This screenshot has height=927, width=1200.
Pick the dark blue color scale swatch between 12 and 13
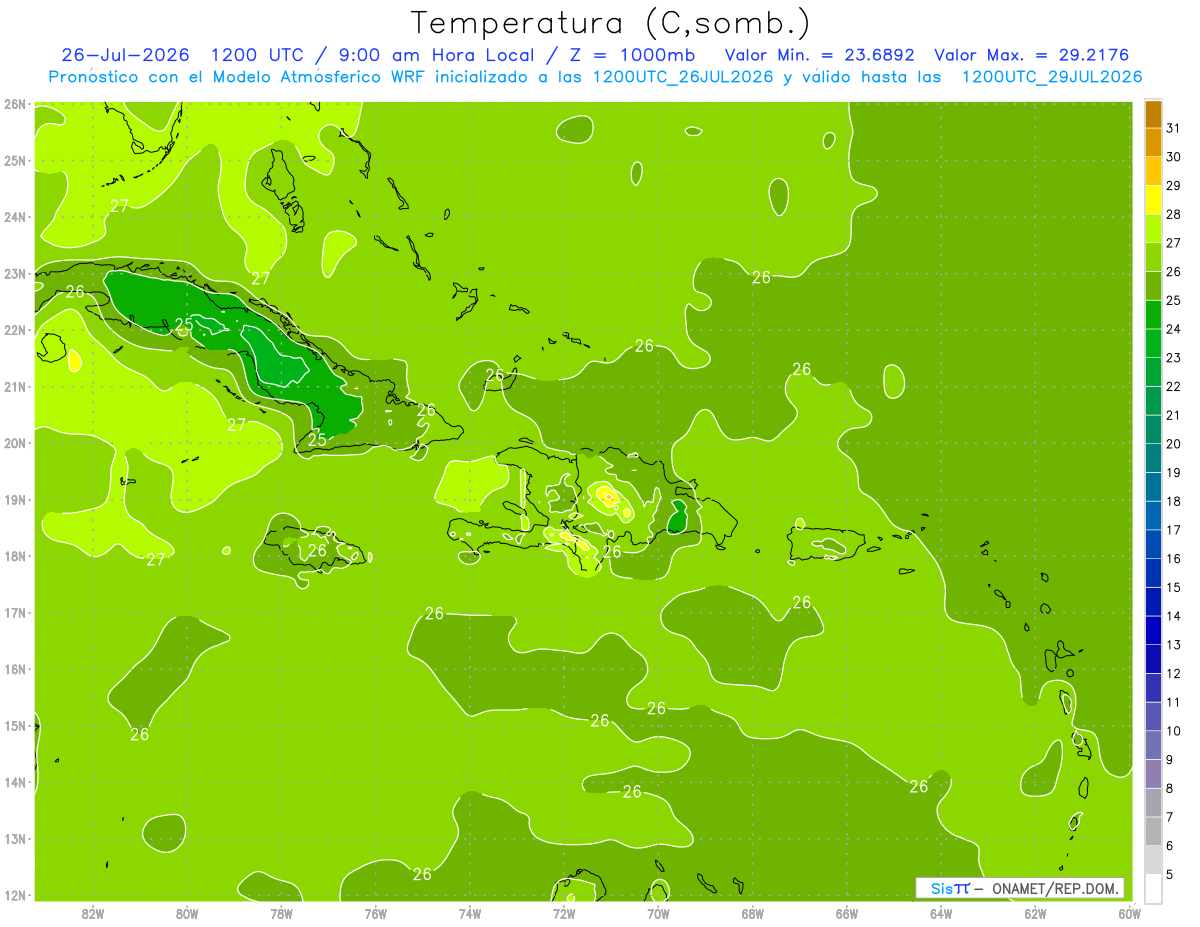coord(1153,659)
